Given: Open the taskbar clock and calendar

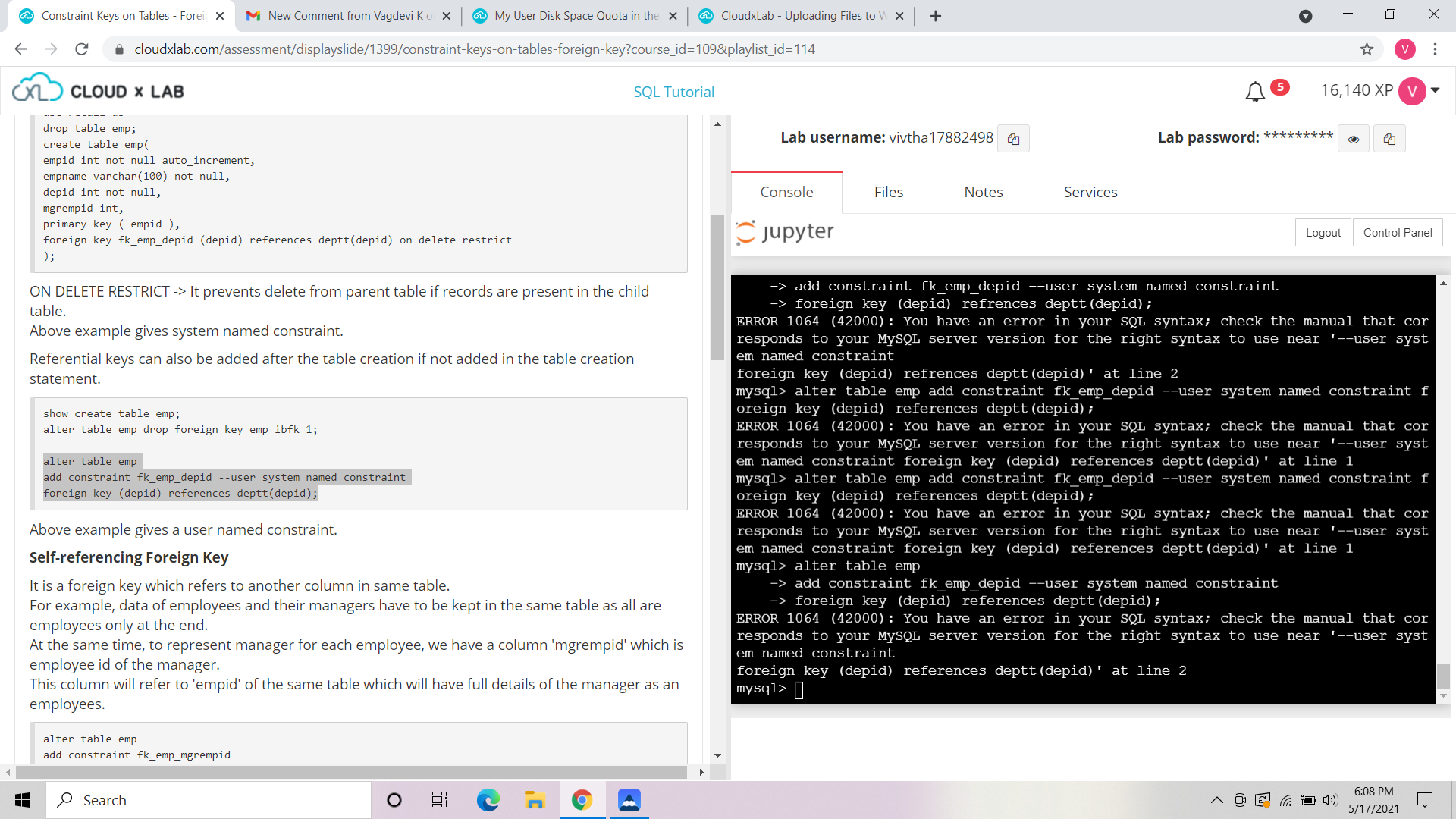Looking at the screenshot, I should click(x=1373, y=800).
